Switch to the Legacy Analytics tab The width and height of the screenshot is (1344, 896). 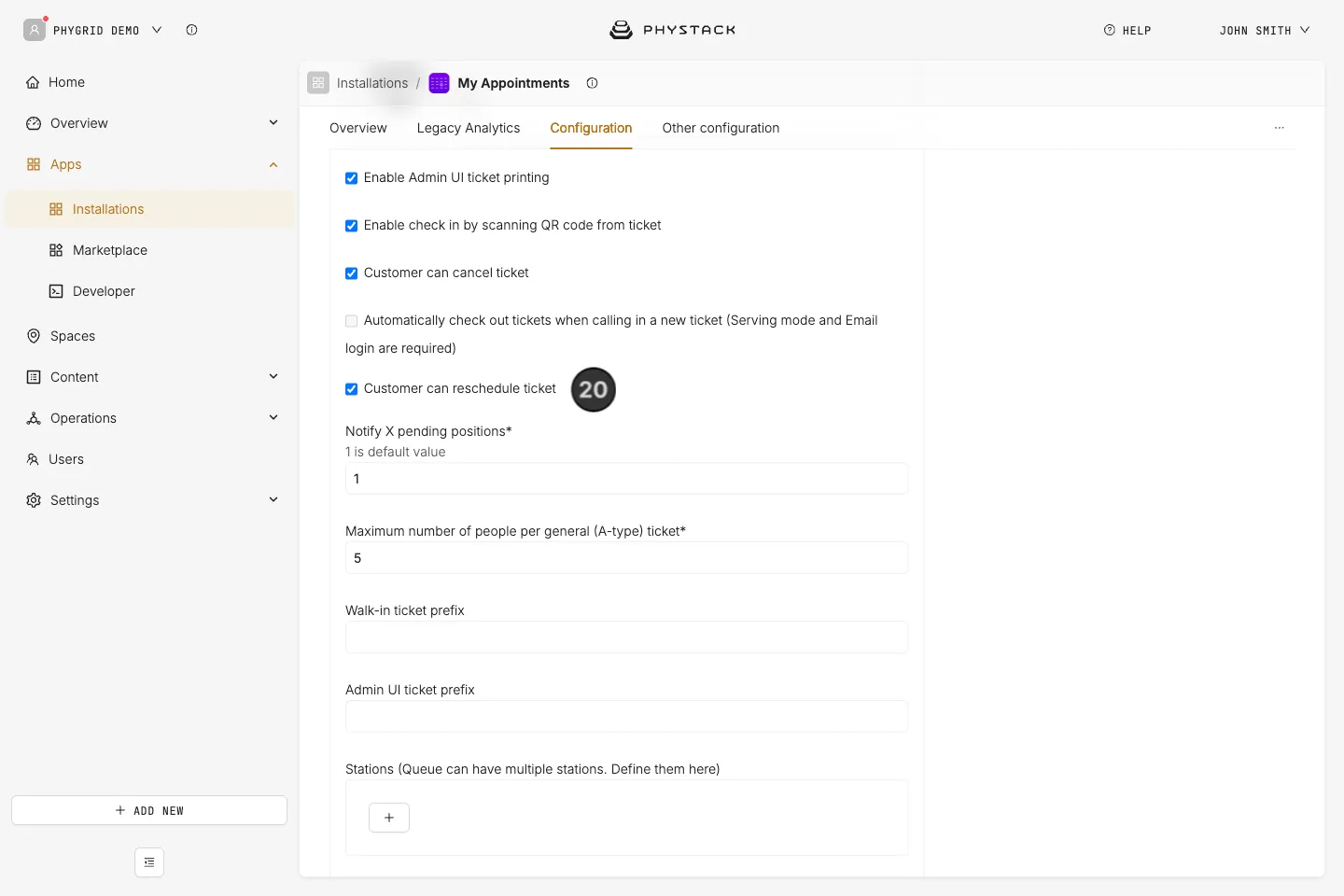469,128
